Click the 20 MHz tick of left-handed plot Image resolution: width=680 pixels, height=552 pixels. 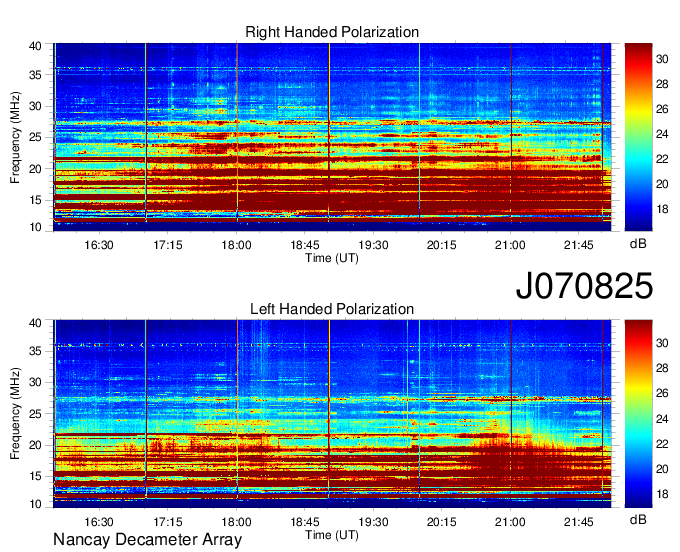(x=35, y=445)
